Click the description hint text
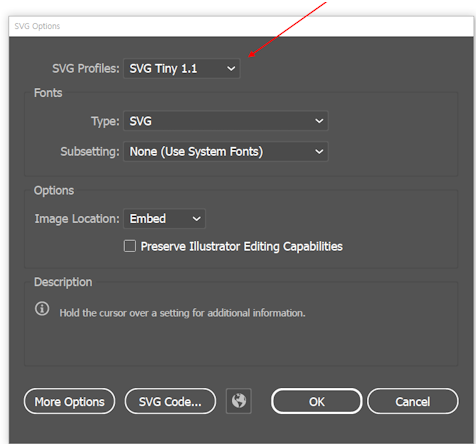The width and height of the screenshot is (476, 444). pyautogui.click(x=182, y=313)
